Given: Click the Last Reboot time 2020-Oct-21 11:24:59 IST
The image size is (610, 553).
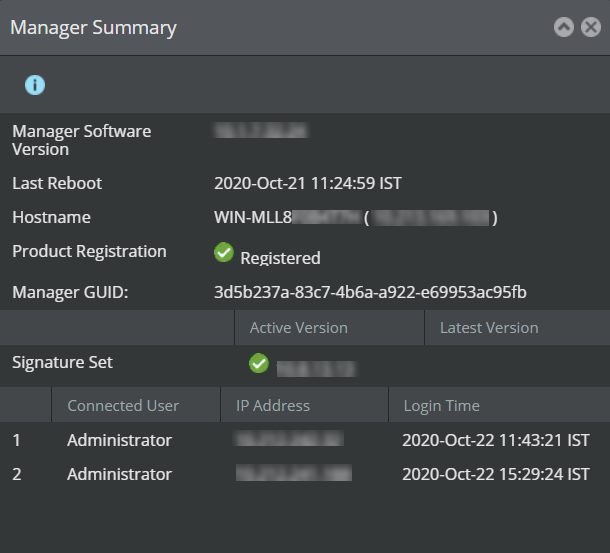Looking at the screenshot, I should tap(308, 183).
